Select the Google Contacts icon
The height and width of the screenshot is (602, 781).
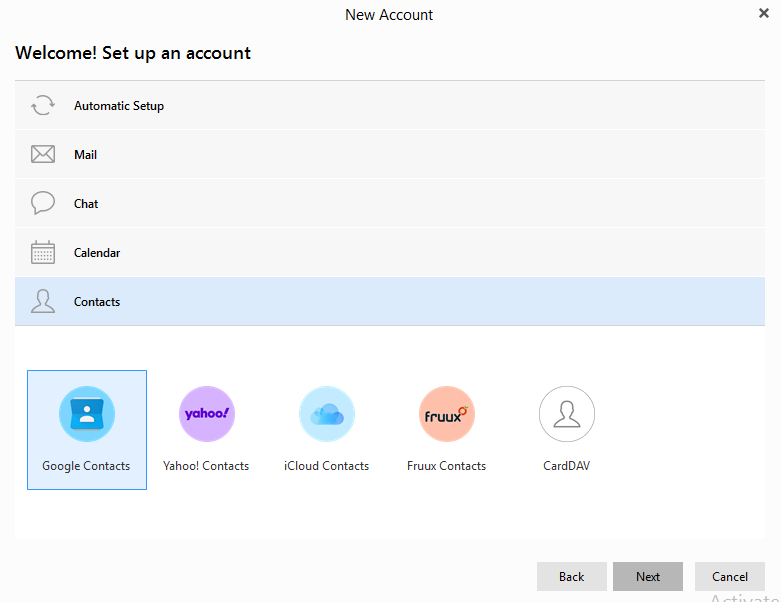coord(87,414)
